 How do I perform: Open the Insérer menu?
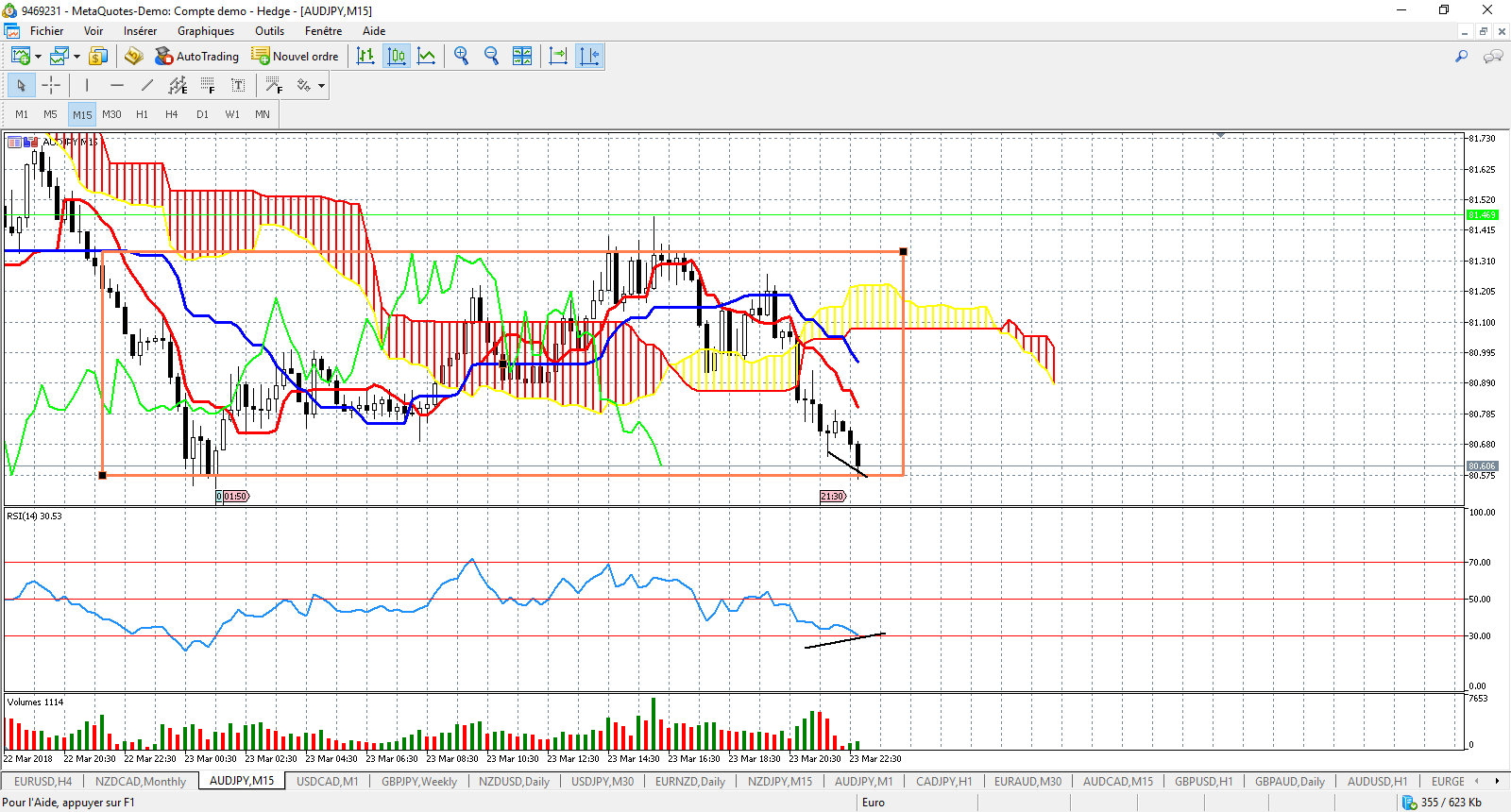click(140, 31)
